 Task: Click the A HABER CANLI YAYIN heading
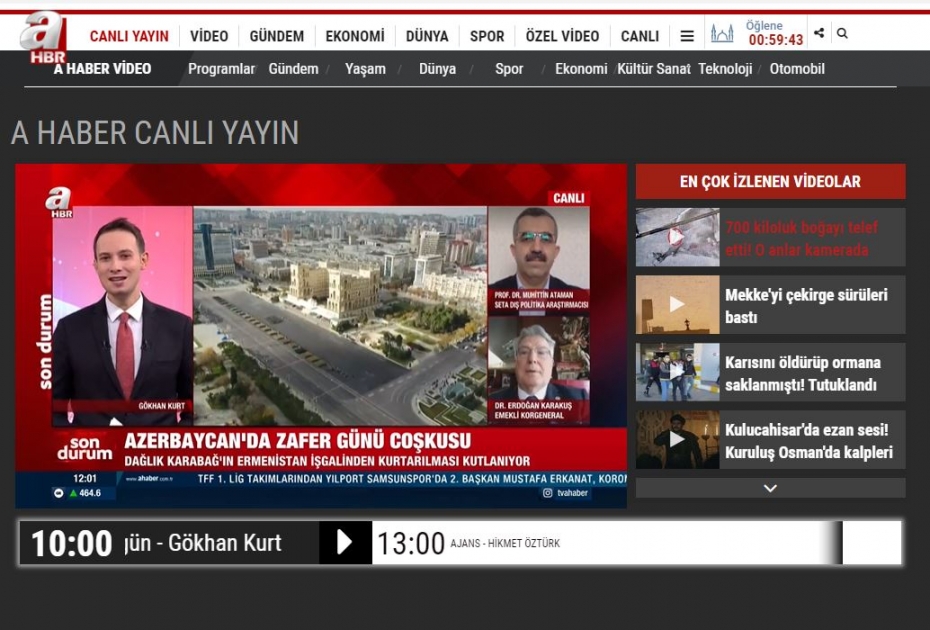155,132
